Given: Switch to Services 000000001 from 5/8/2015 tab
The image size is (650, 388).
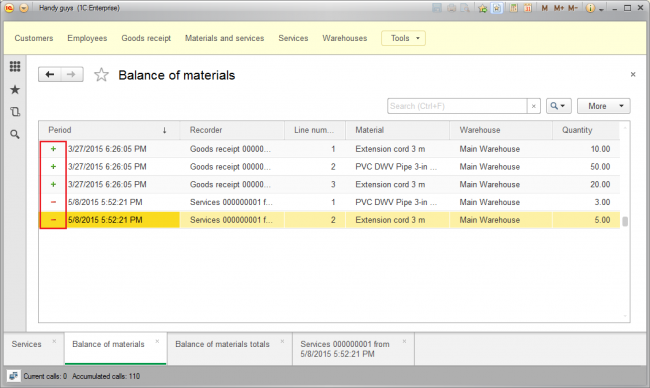Looking at the screenshot, I should click(345, 349).
